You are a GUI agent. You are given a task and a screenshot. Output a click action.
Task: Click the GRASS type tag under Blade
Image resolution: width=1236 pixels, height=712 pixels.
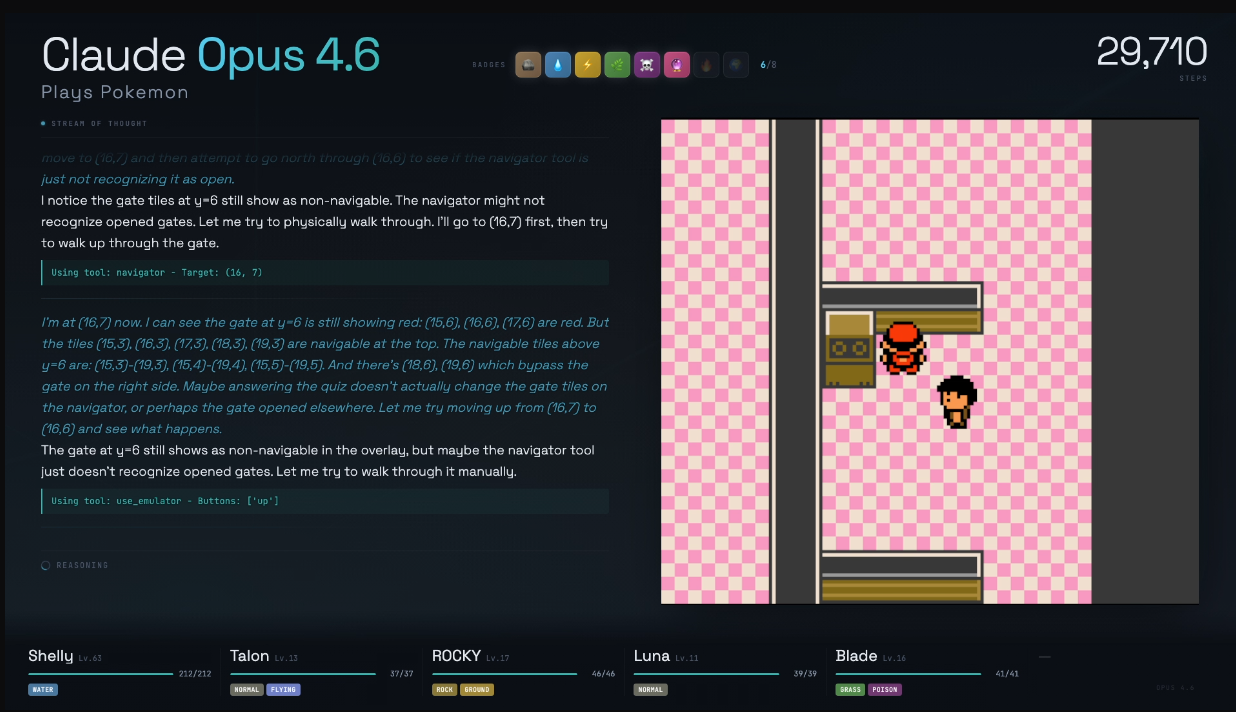coord(850,690)
